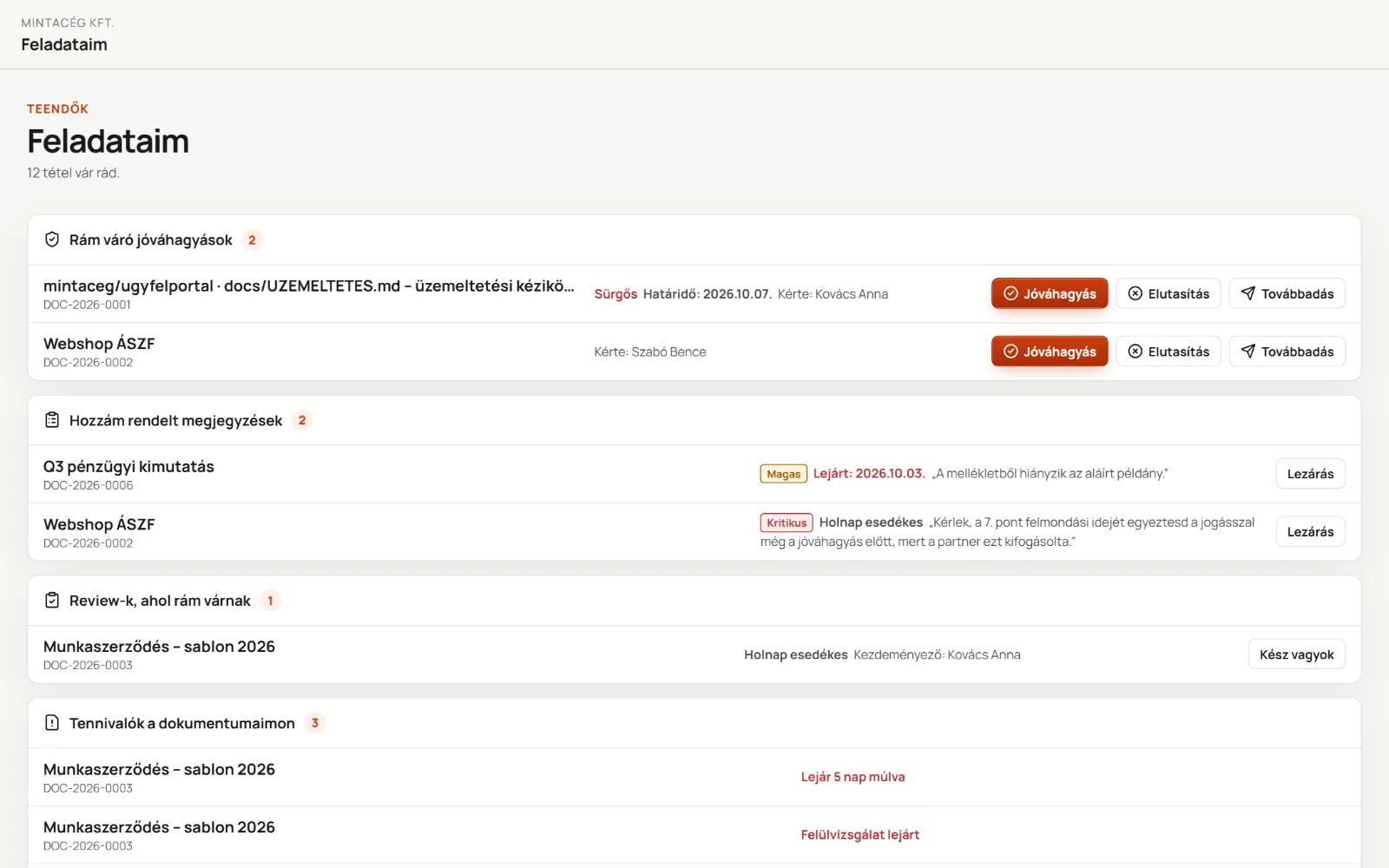Click Kezdeményező: Kovács Anna text

coord(937,654)
